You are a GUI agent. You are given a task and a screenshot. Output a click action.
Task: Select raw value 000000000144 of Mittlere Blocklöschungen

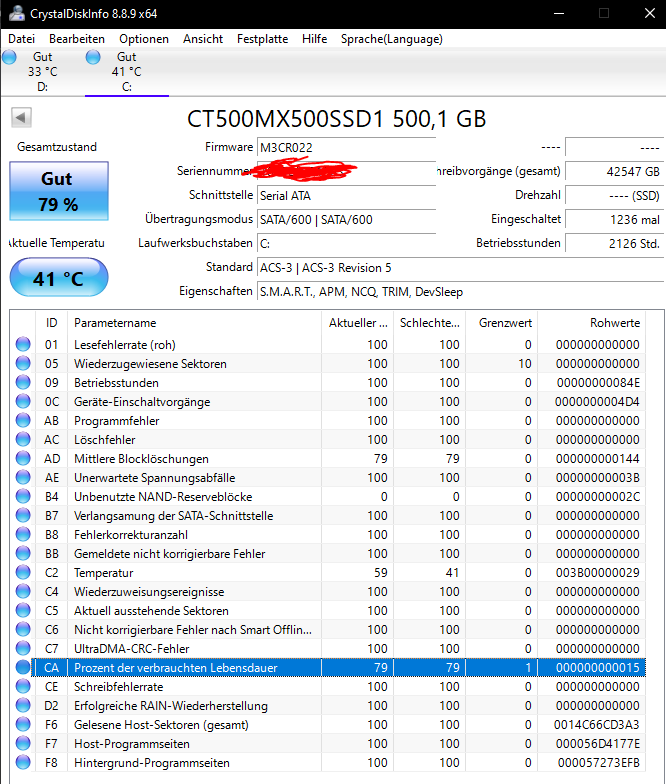pyautogui.click(x=598, y=458)
